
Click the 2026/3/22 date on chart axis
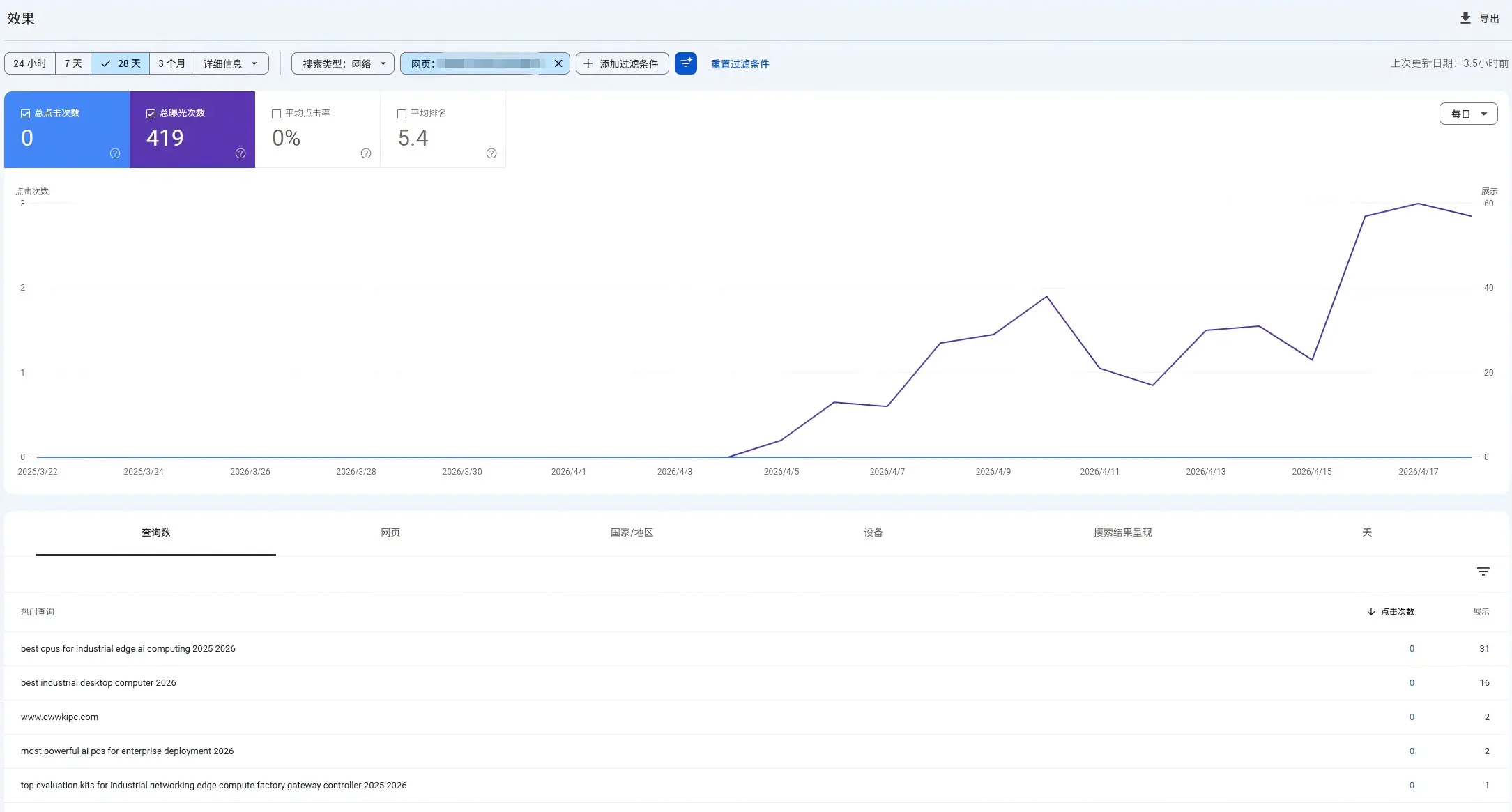coord(38,472)
